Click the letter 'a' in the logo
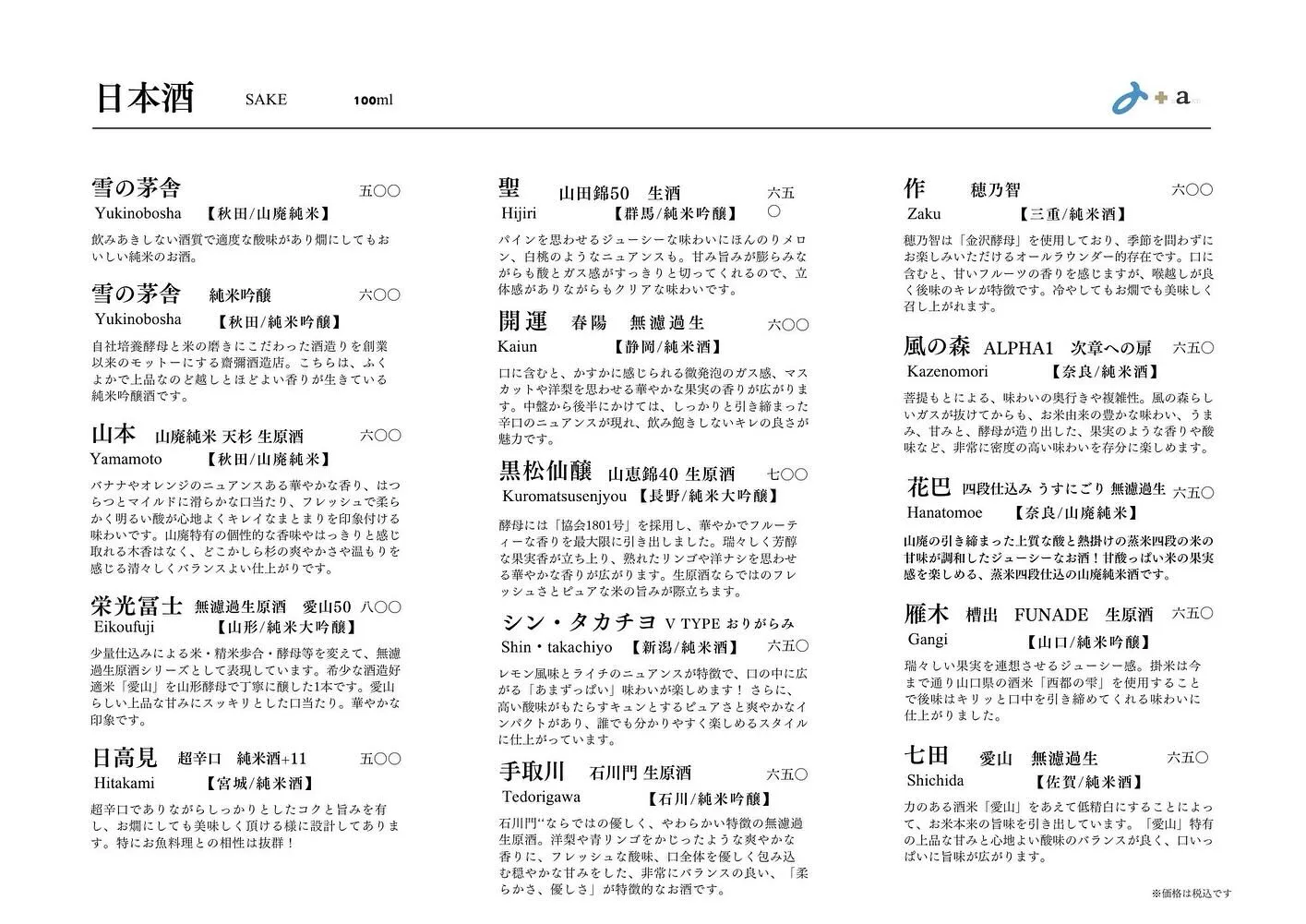 1184,96
